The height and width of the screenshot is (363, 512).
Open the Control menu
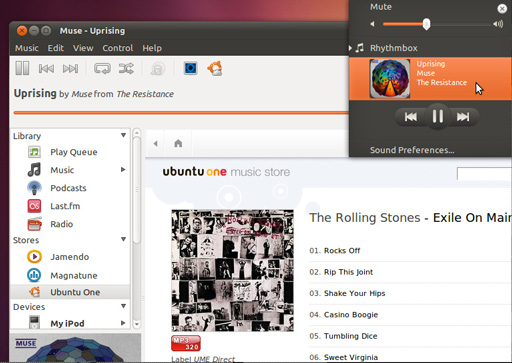[118, 48]
